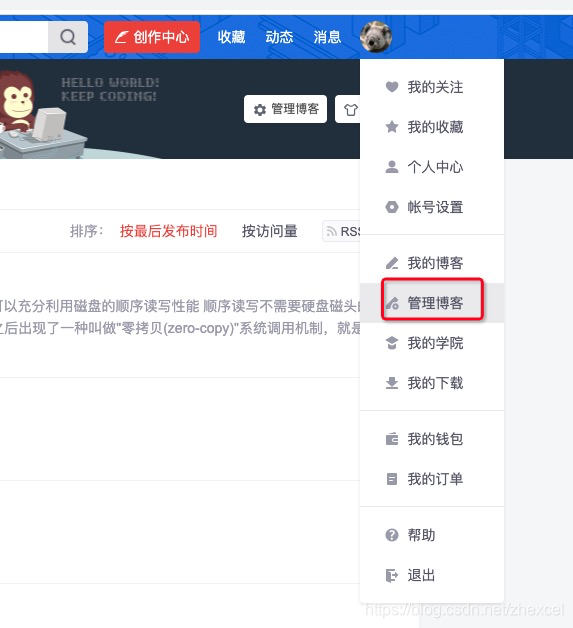The height and width of the screenshot is (628, 573).
Task: Open article excerpt mentioning zero-copy
Action: (x=180, y=317)
